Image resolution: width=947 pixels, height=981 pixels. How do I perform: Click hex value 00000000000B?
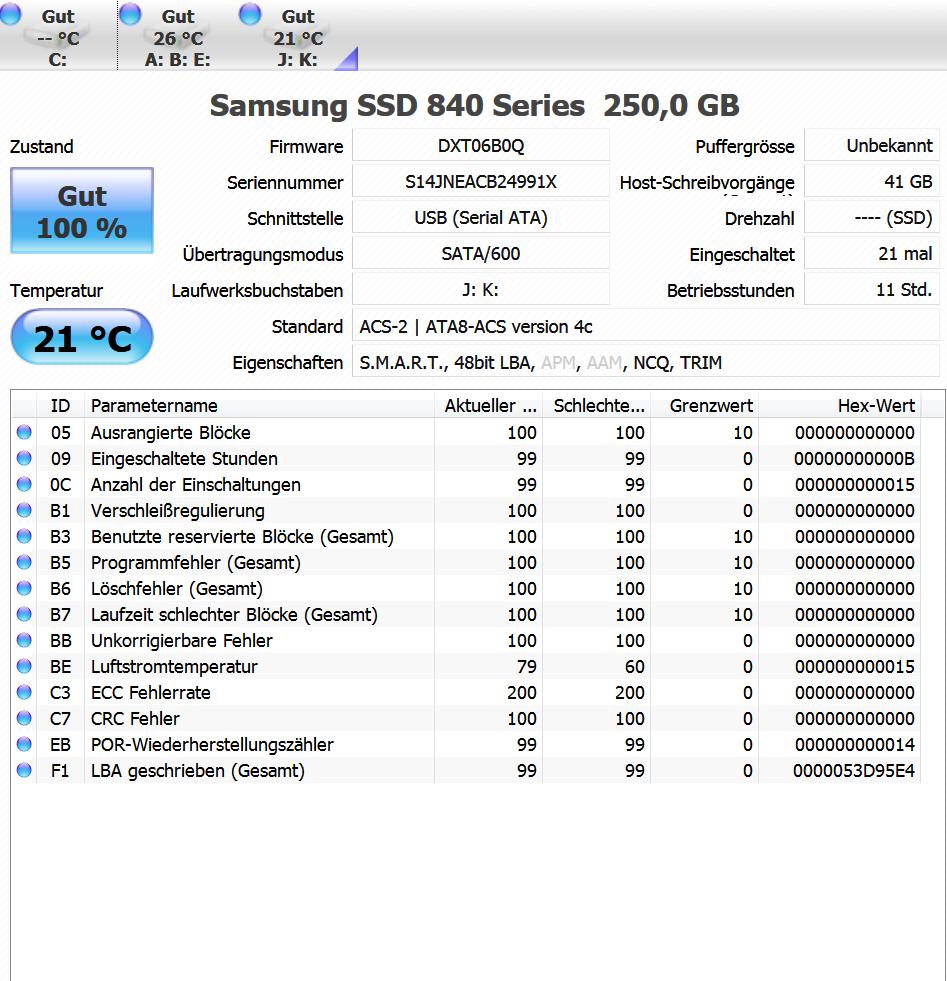[x=854, y=459]
